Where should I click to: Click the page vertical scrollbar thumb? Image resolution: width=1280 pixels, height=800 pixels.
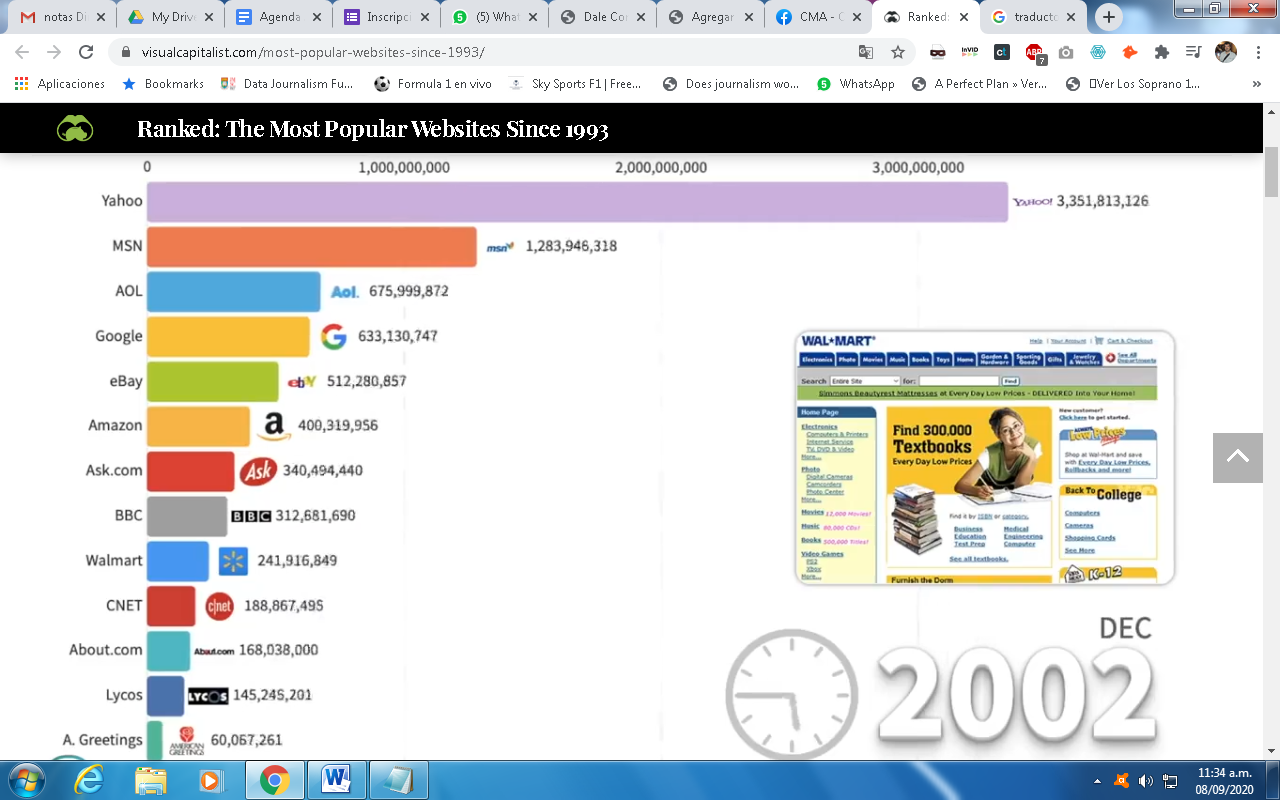(1271, 172)
